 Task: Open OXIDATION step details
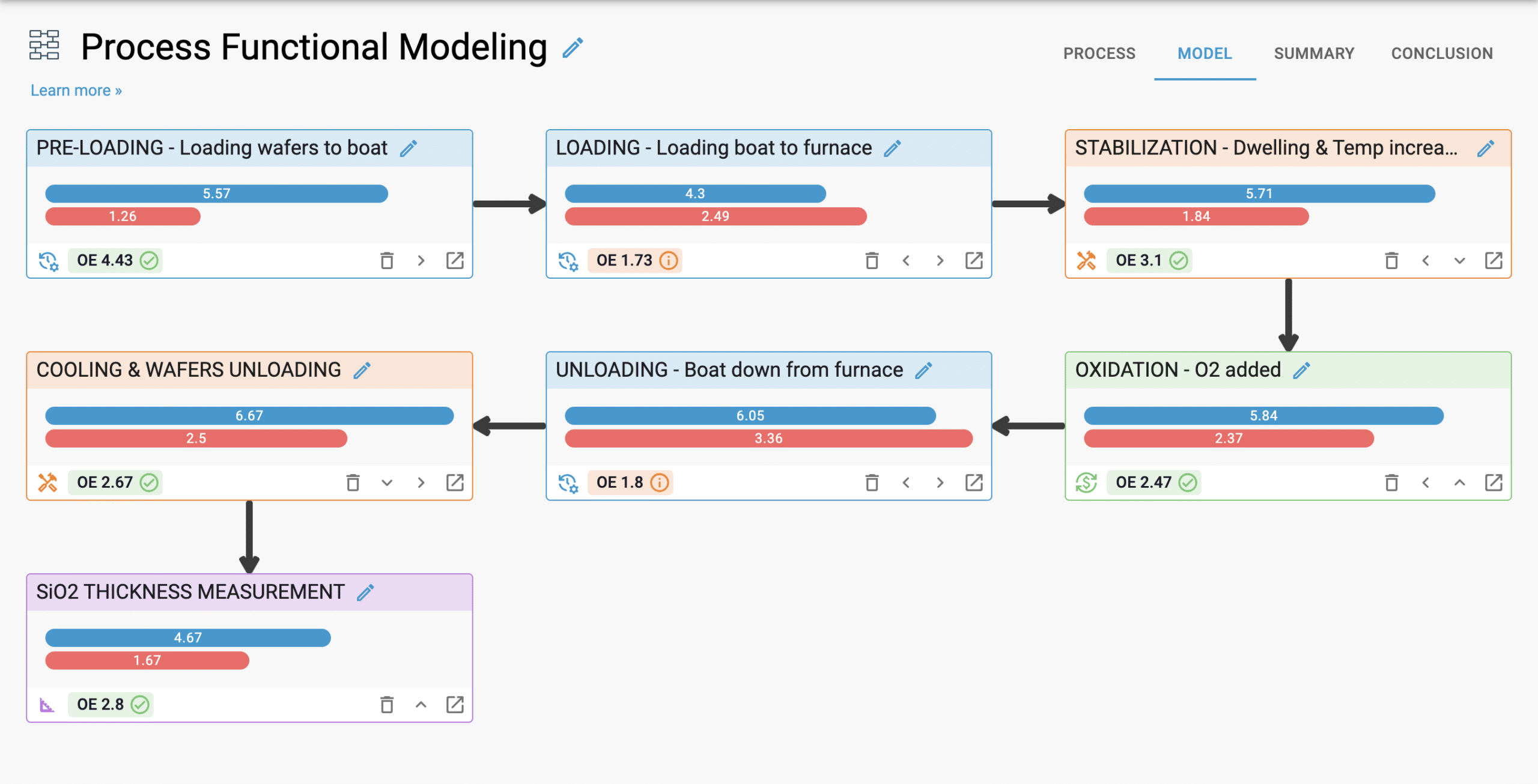[x=1494, y=482]
